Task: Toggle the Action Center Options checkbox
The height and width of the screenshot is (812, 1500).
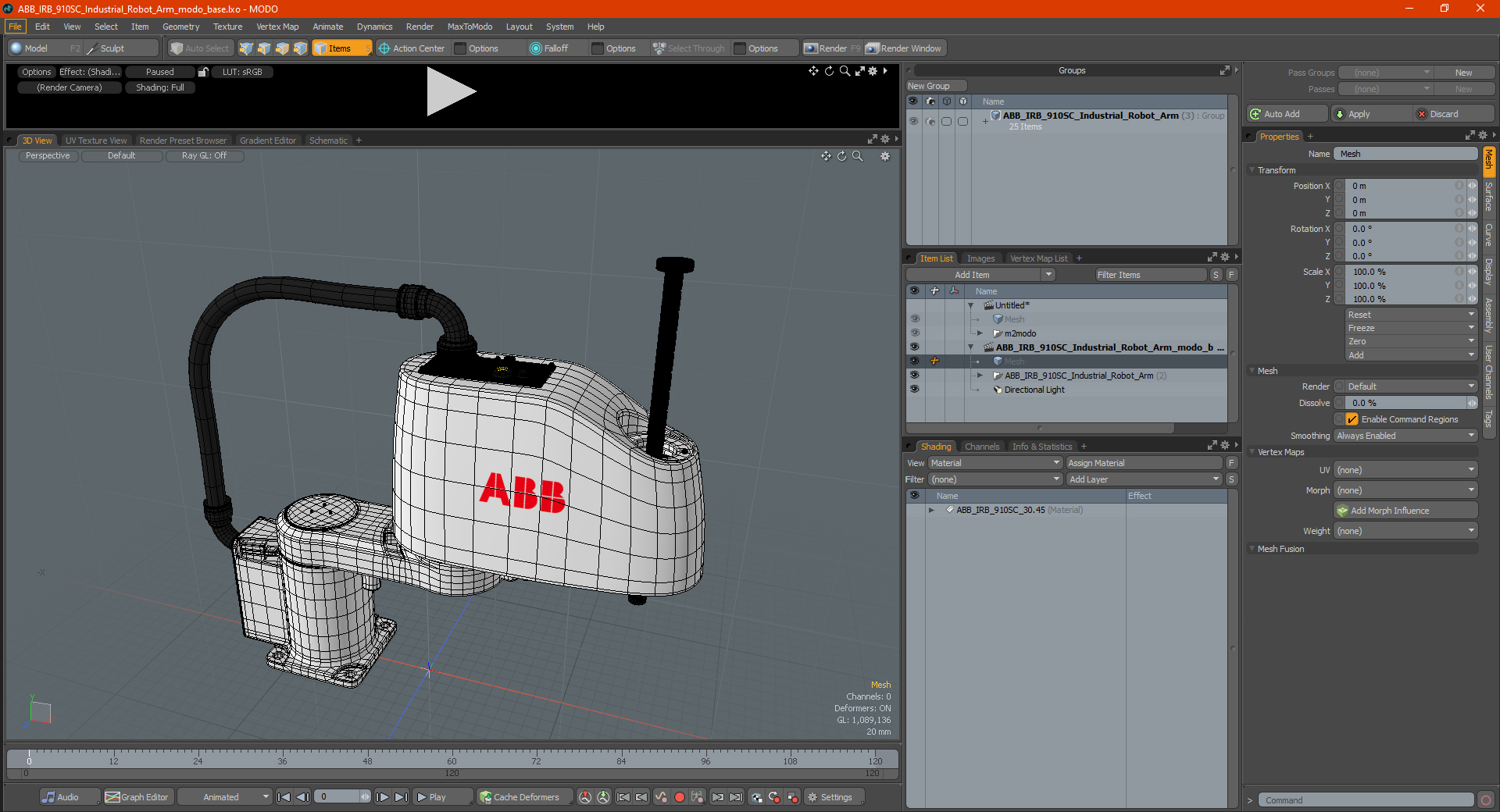Action: tap(460, 48)
